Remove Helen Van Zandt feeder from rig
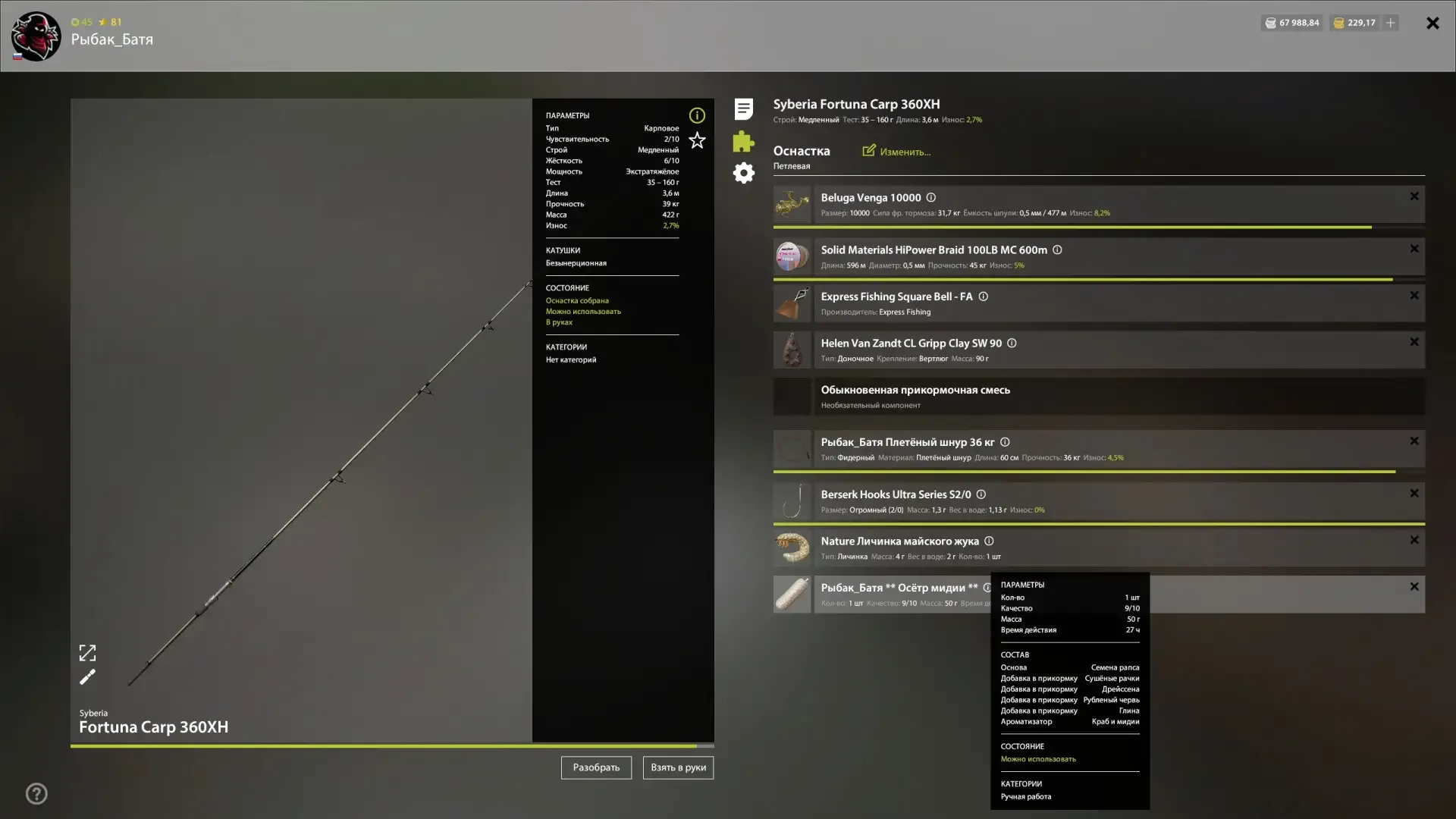The width and height of the screenshot is (1456, 819). pos(1414,342)
